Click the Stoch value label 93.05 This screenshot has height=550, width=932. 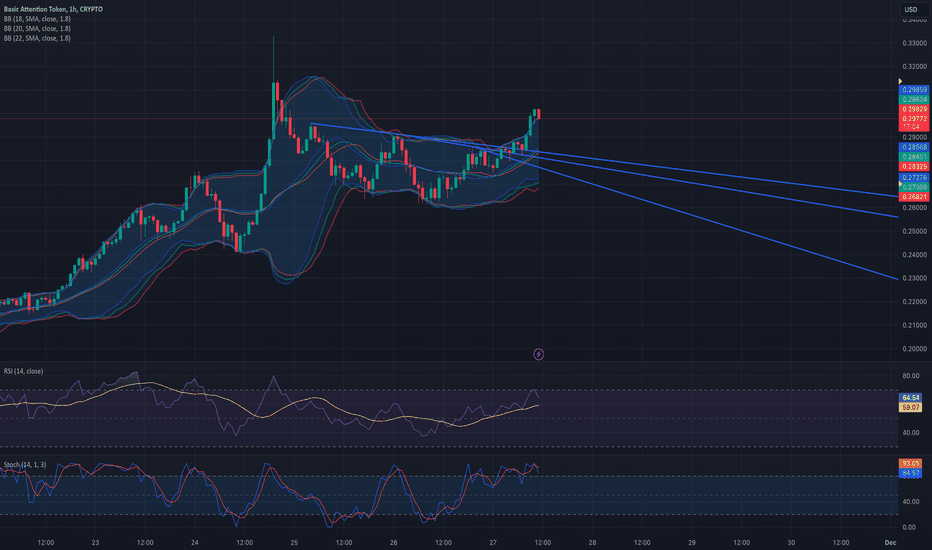[911, 463]
